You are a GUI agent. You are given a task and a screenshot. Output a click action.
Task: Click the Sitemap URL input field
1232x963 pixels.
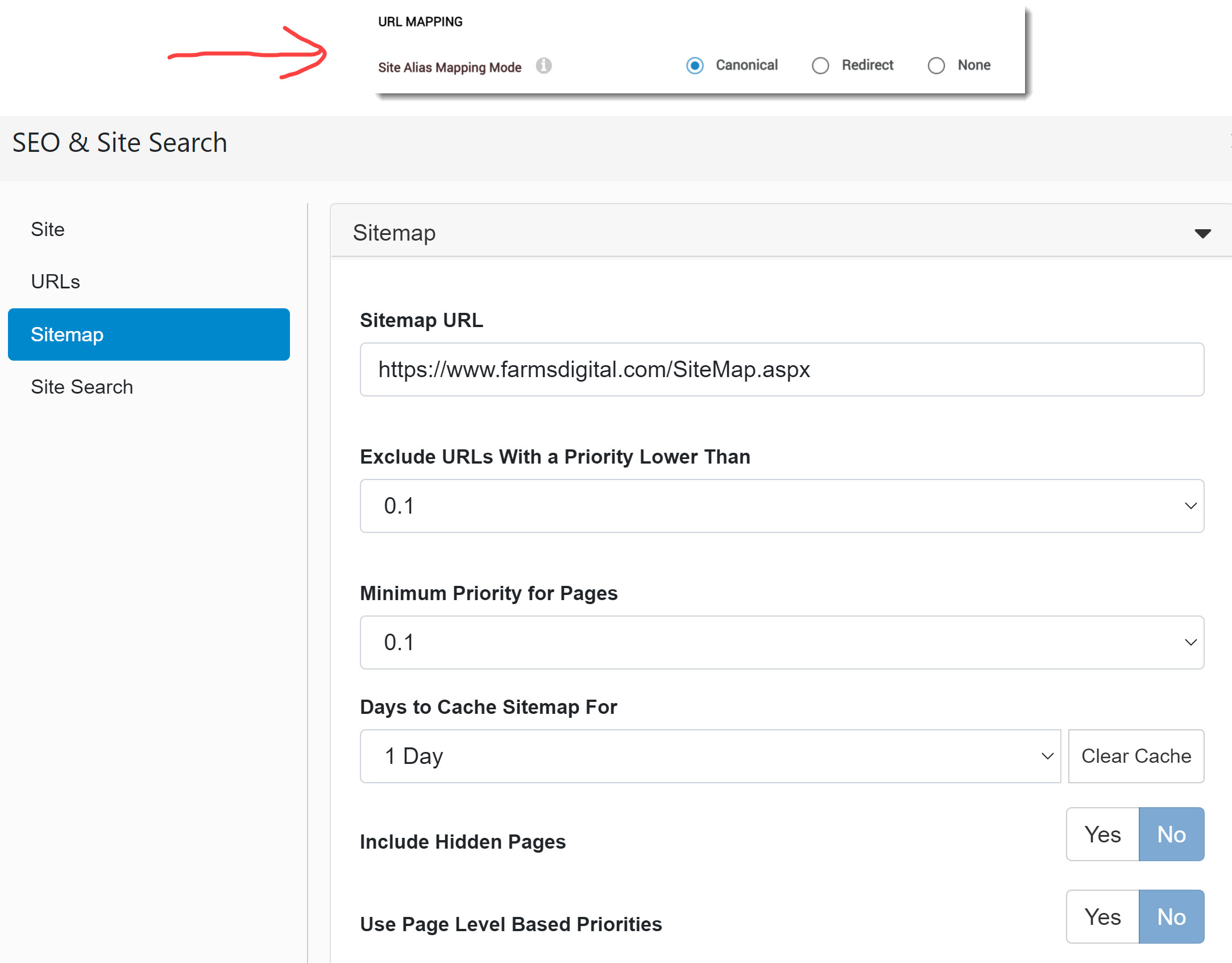pyautogui.click(x=782, y=369)
